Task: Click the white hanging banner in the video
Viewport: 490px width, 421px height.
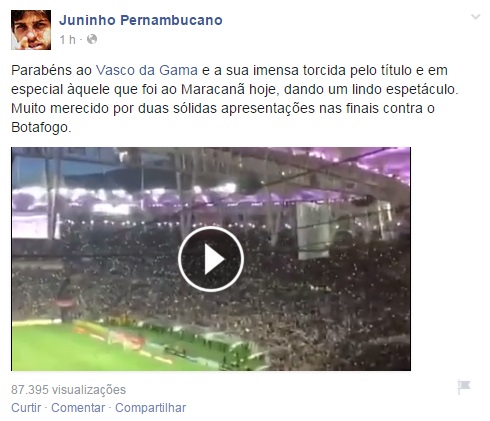Action: coord(313,230)
